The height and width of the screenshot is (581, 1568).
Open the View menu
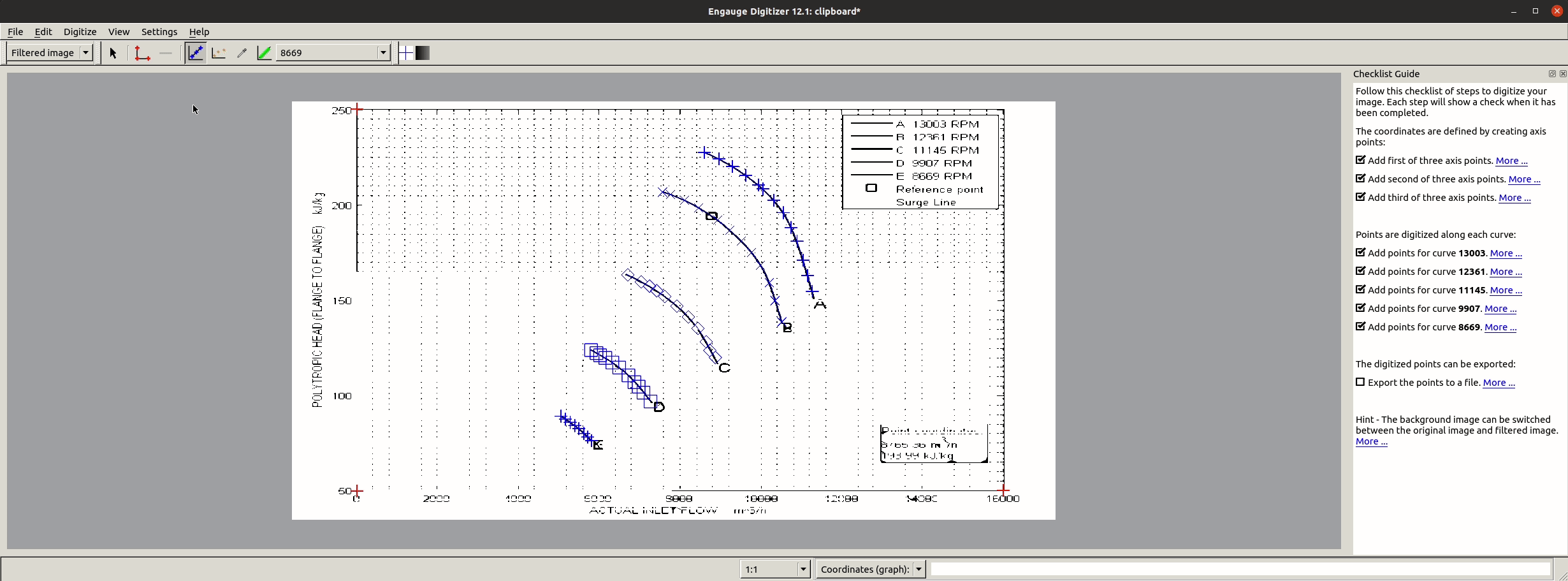coord(119,32)
